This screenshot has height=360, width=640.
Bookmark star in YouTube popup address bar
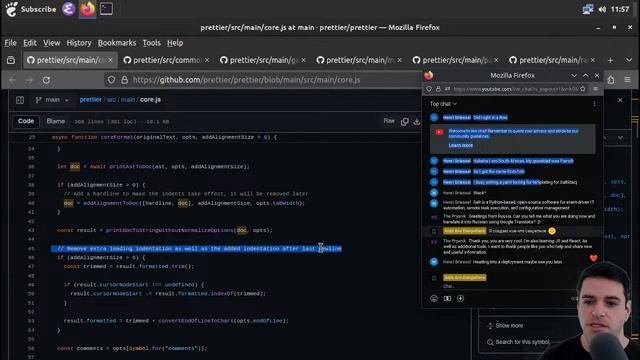click(583, 89)
